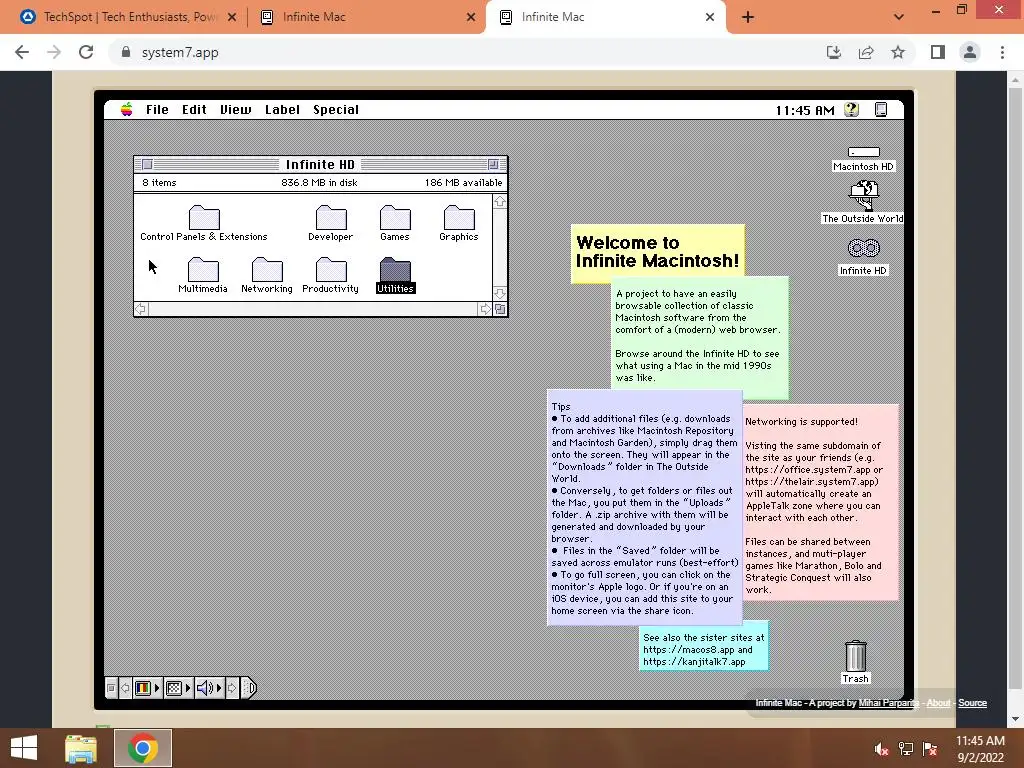This screenshot has height=768, width=1024.
Task: Open the rainbow Apple menu
Action: pos(127,110)
